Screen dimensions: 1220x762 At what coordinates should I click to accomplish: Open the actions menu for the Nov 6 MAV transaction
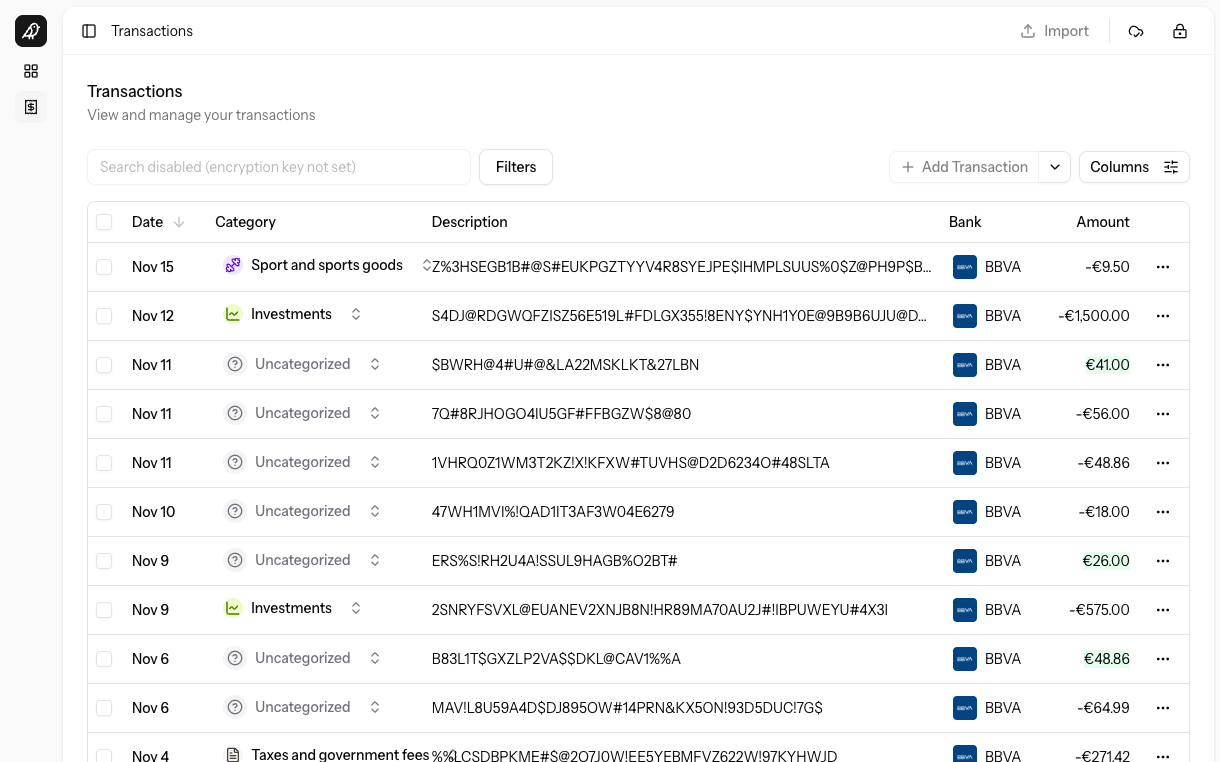coord(1163,707)
